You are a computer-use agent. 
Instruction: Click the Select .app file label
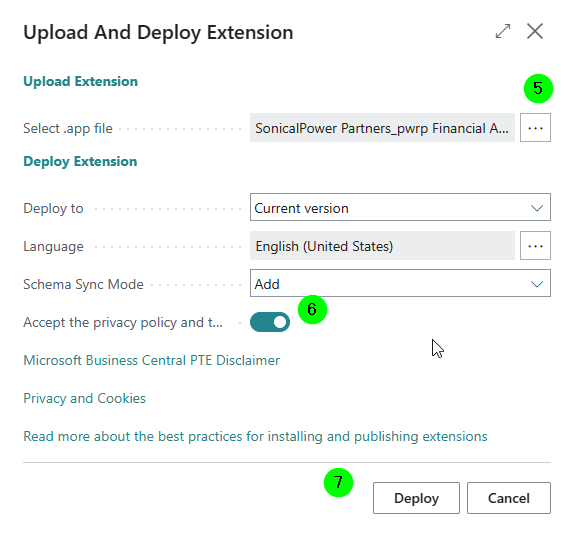tap(68, 128)
